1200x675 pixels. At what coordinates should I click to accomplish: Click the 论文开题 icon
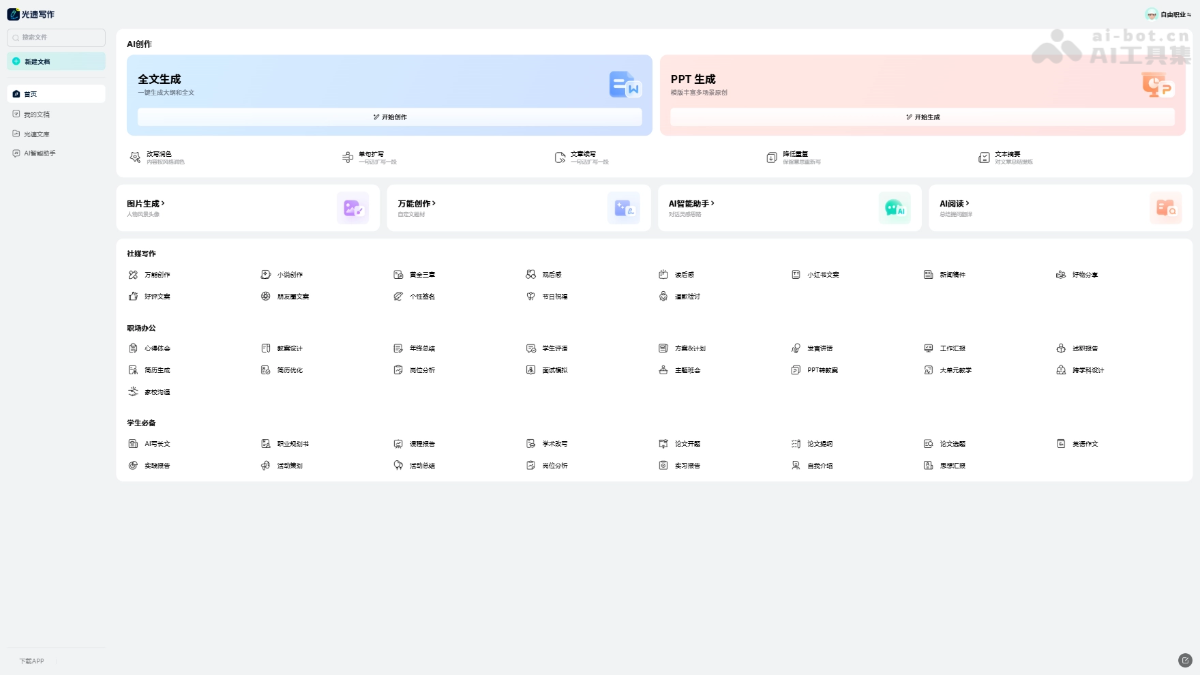pyautogui.click(x=664, y=443)
